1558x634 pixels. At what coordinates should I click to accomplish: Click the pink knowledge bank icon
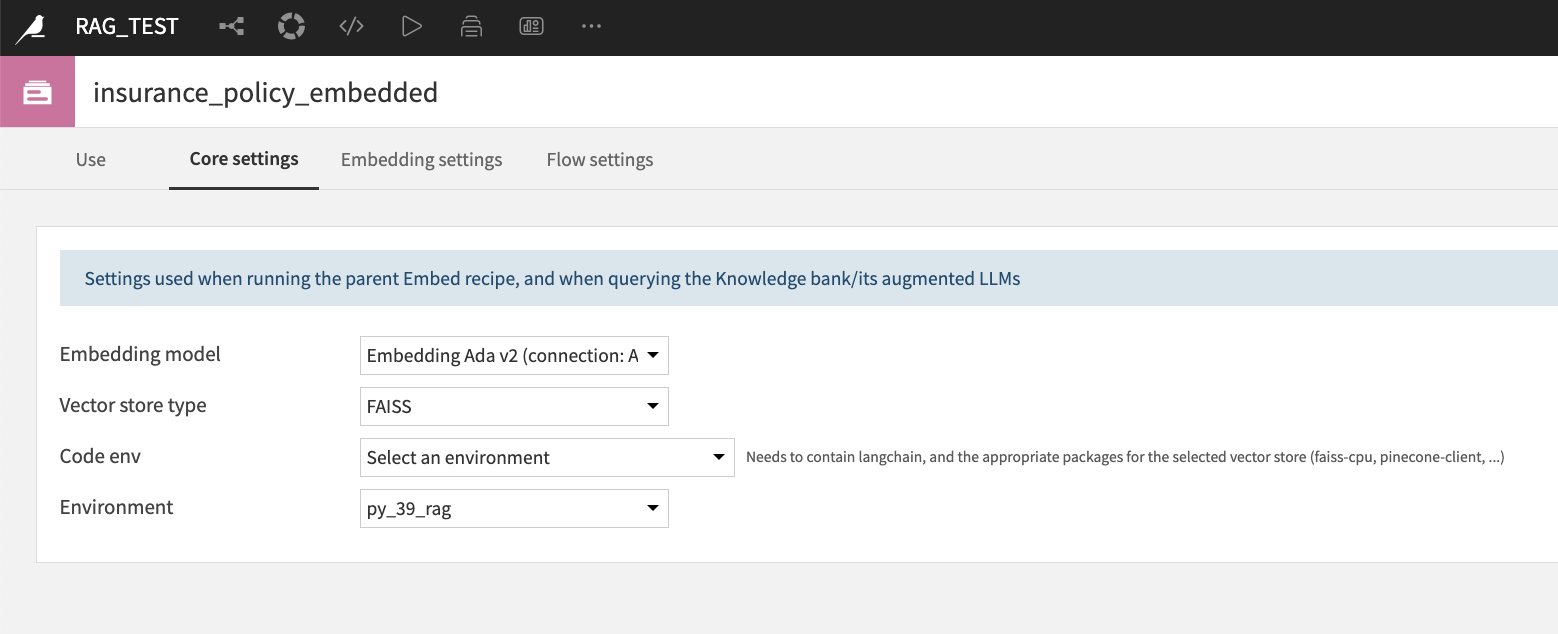(38, 92)
